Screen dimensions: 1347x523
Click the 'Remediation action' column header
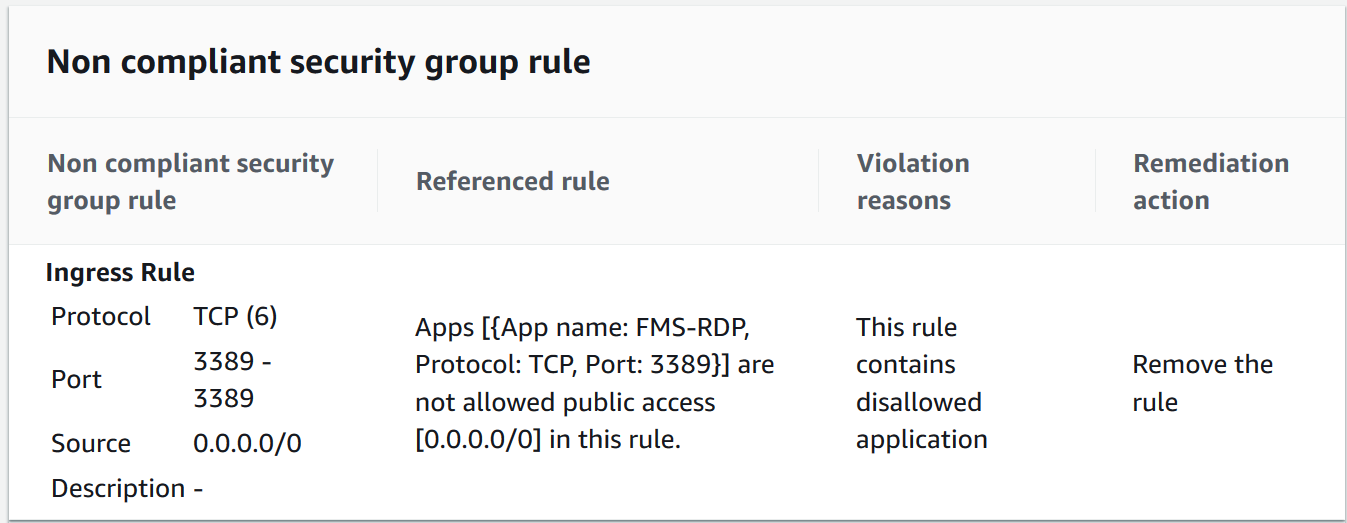tap(1210, 182)
